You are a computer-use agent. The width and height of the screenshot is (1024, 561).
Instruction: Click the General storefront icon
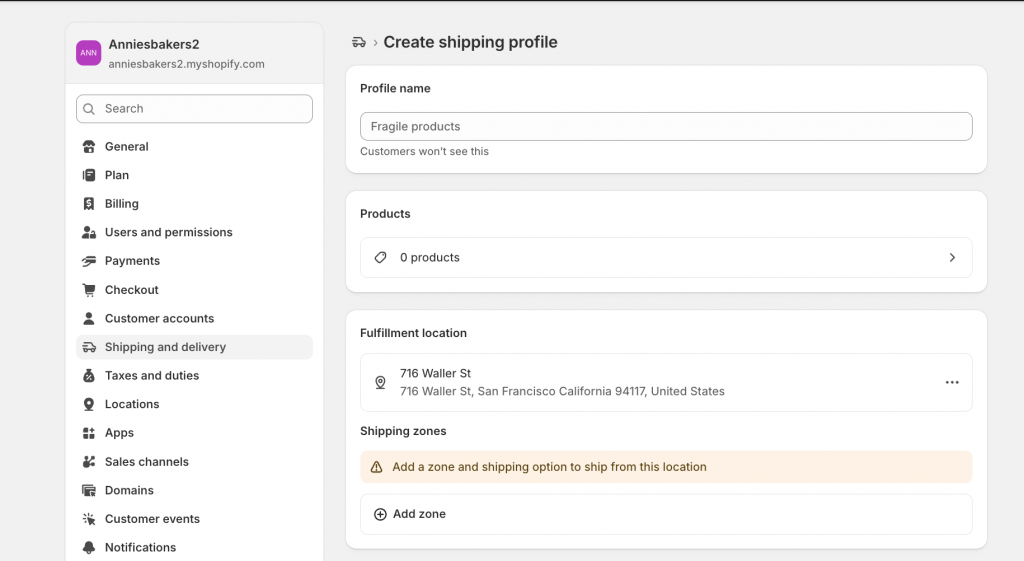[89, 146]
